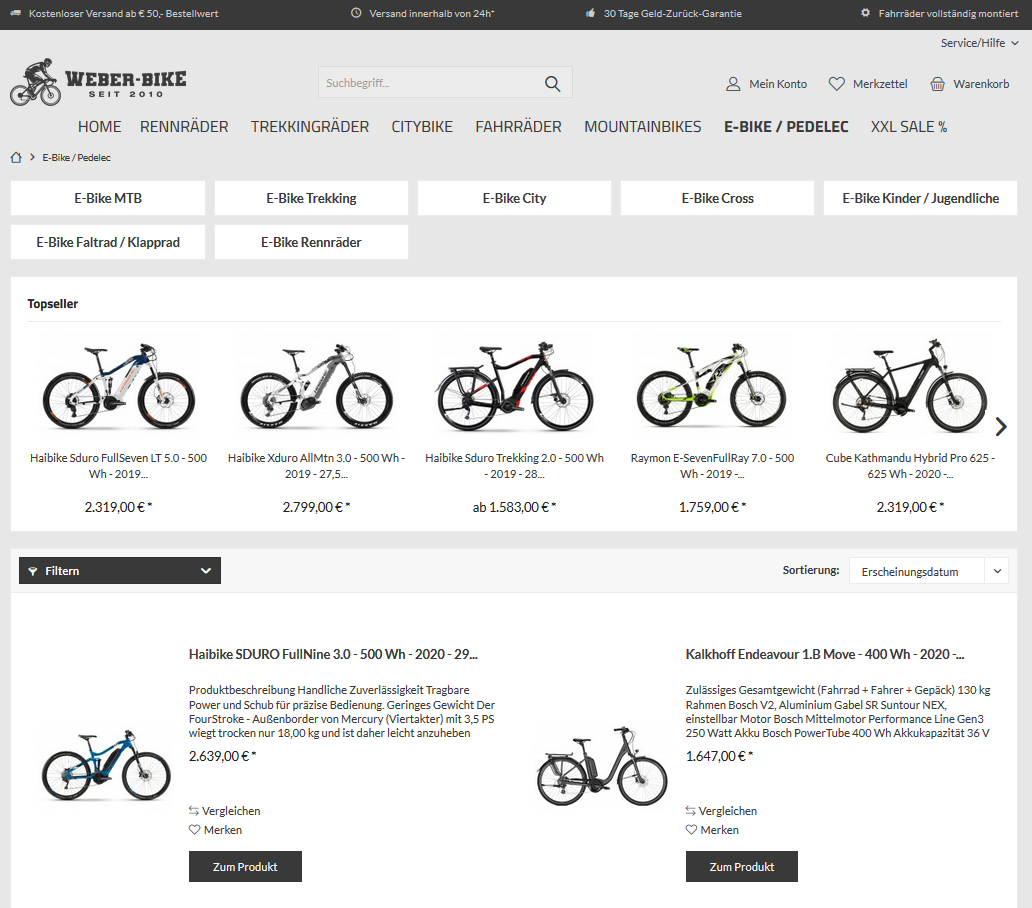Click the Warenkorb basket icon
The image size is (1032, 908).
pyautogui.click(x=937, y=84)
